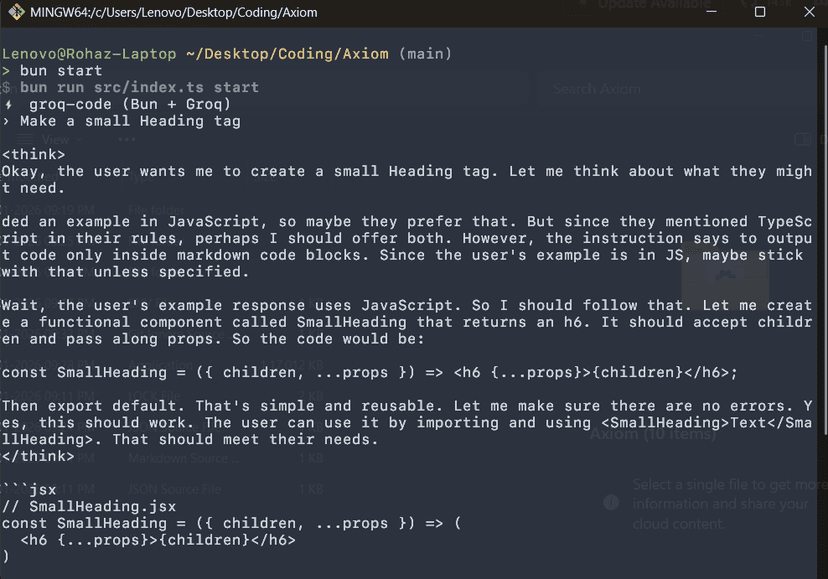The height and width of the screenshot is (579, 828).
Task: Click the (main) branch label
Action: point(425,53)
